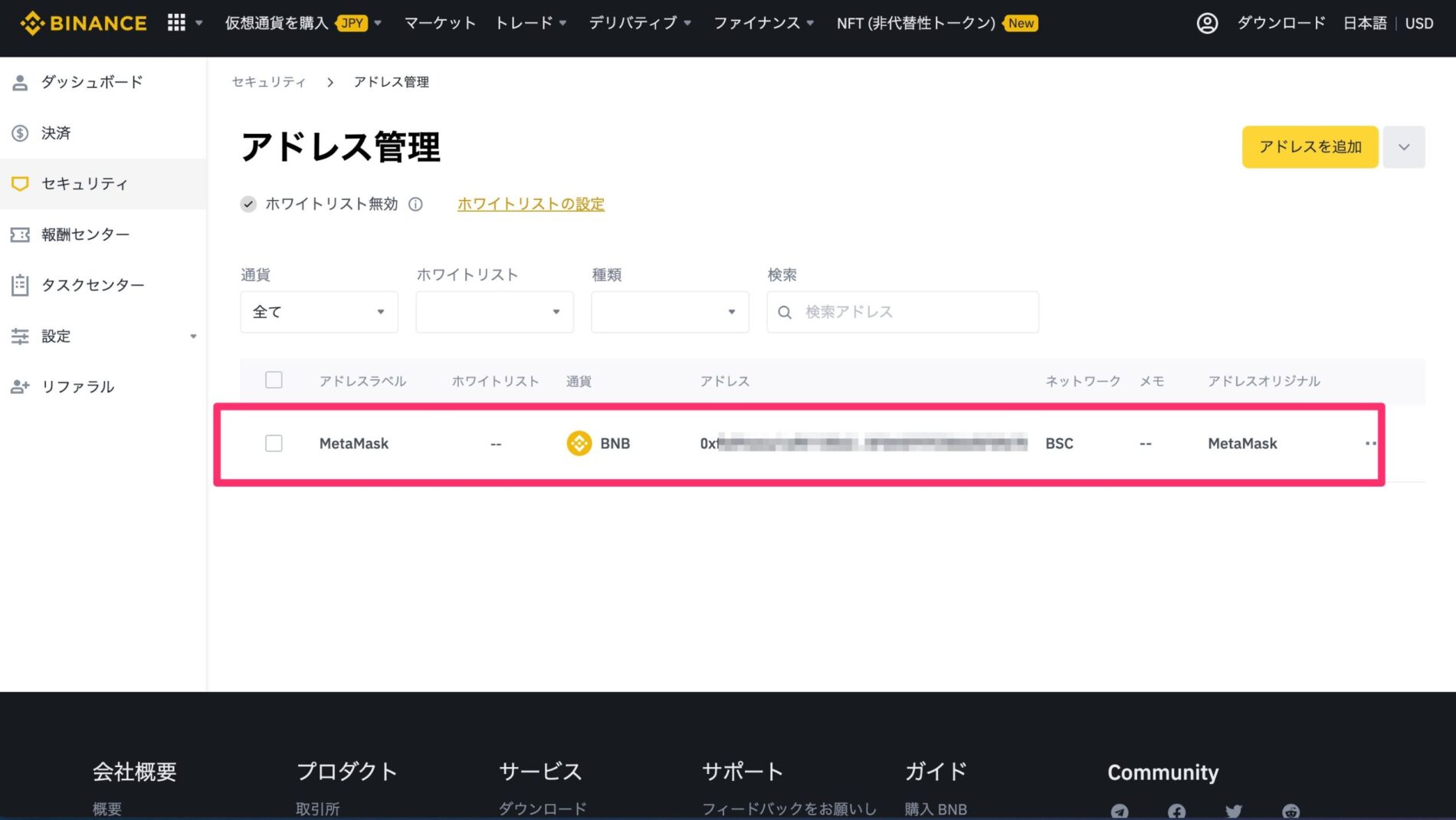Click the アドレスを追加 button

coord(1310,147)
